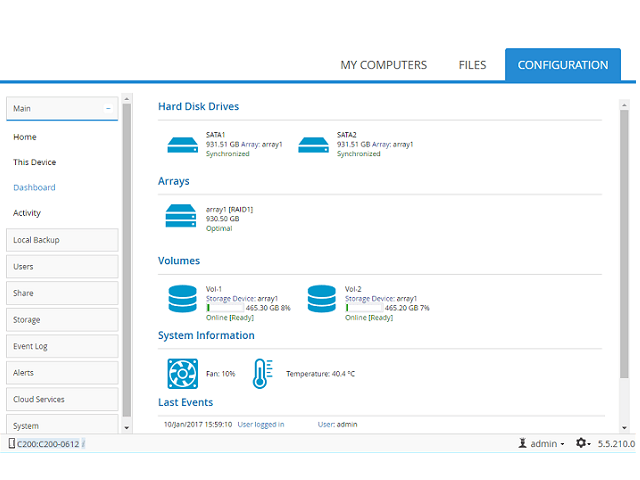Click the Last Events heading link
This screenshot has width=640, height=480.
tap(185, 402)
